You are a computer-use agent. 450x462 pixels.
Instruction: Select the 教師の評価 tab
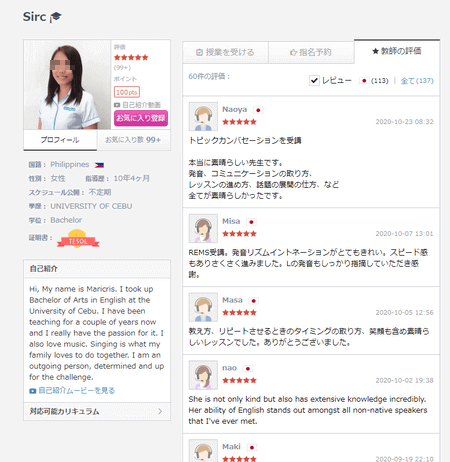click(x=397, y=51)
